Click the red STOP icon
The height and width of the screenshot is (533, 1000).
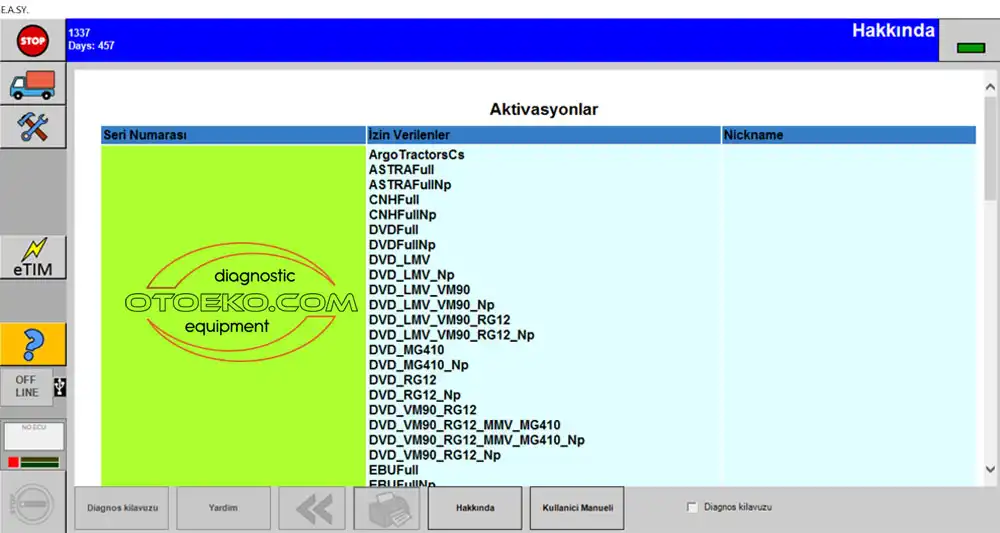[x=33, y=41]
